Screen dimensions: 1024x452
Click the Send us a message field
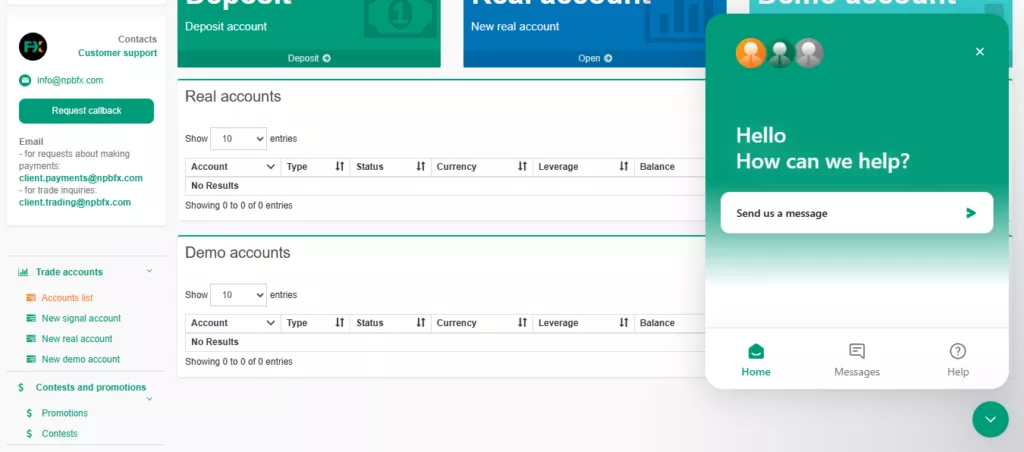point(857,213)
